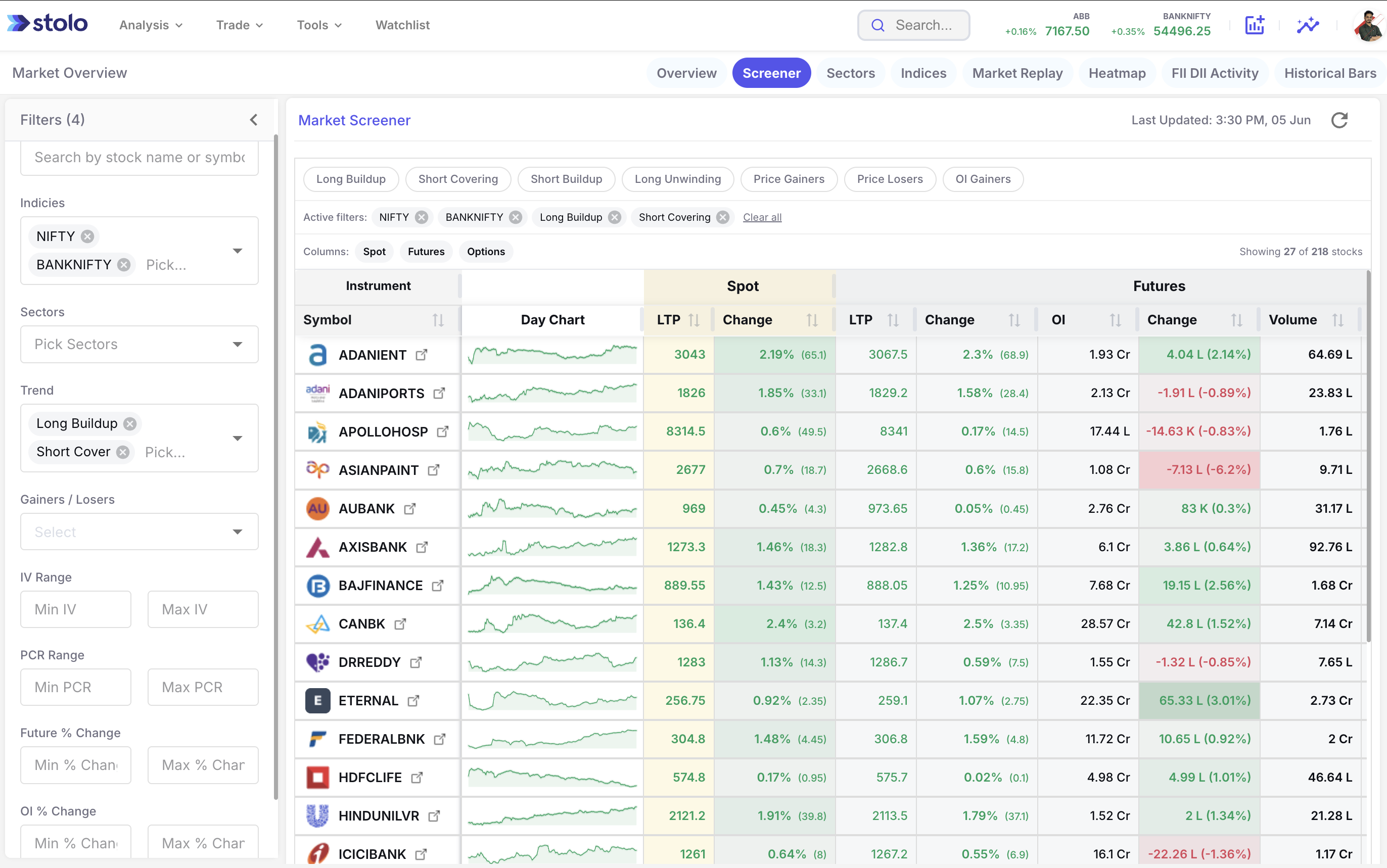Image resolution: width=1387 pixels, height=868 pixels.
Task: Collapse the Filters panel with the chevron
Action: click(x=254, y=120)
